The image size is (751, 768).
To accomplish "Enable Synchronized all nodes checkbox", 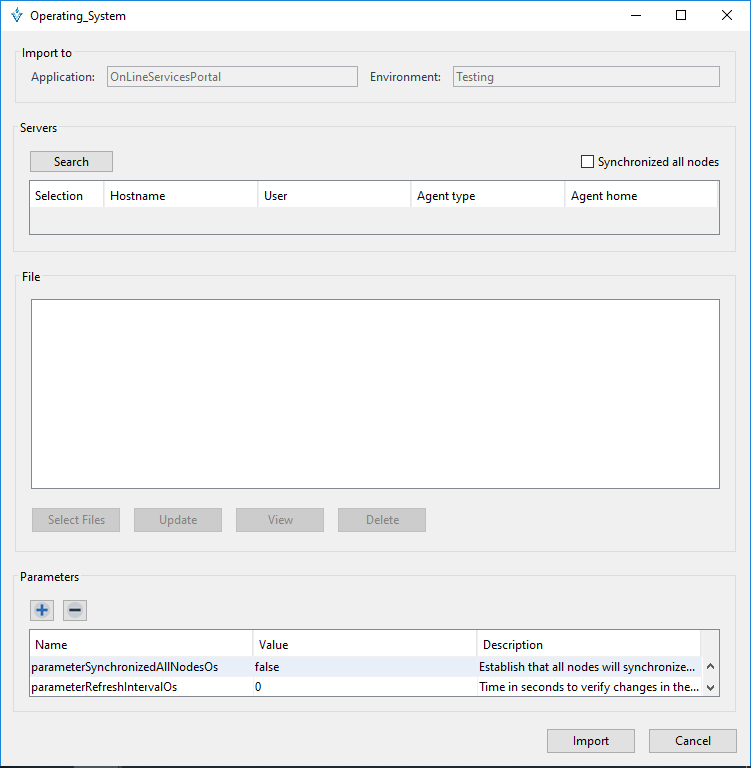I will click(x=588, y=162).
